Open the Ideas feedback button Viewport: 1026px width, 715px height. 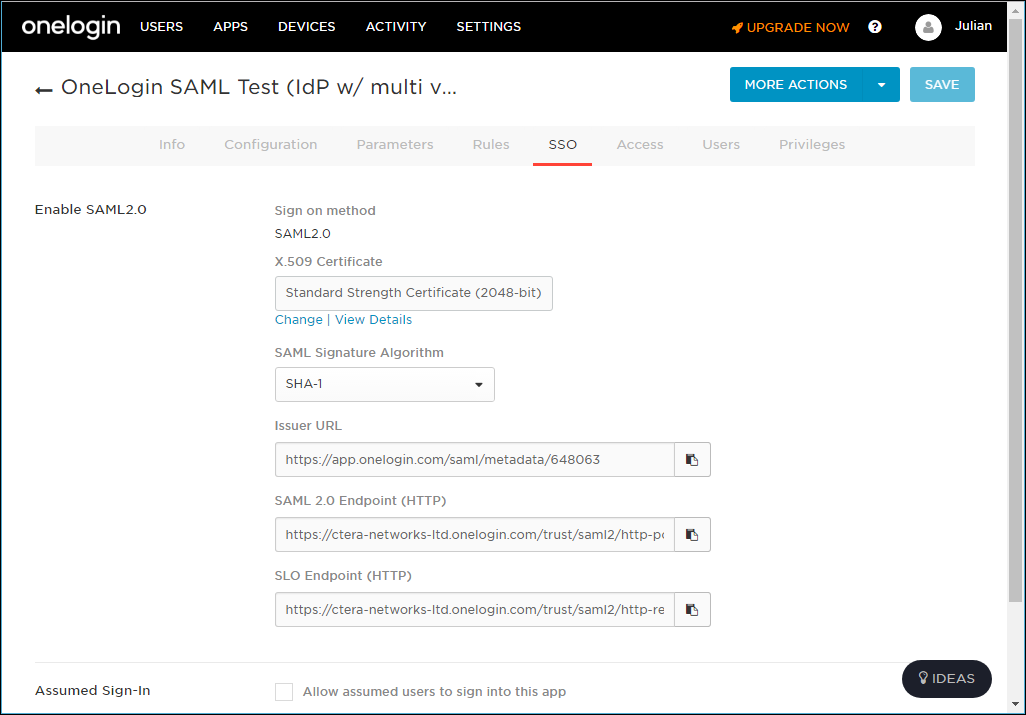[947, 679]
